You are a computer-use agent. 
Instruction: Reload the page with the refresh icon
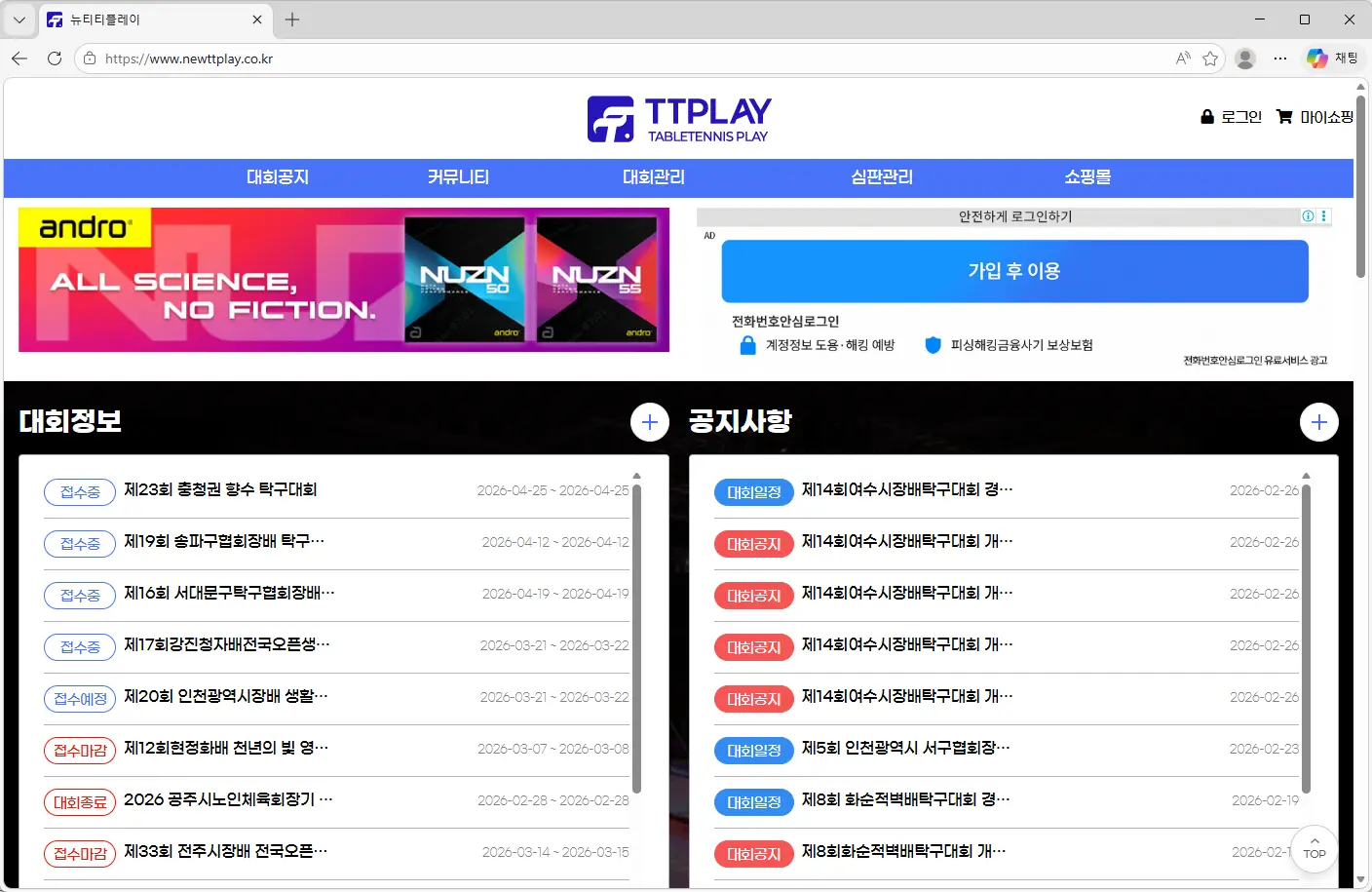(55, 58)
